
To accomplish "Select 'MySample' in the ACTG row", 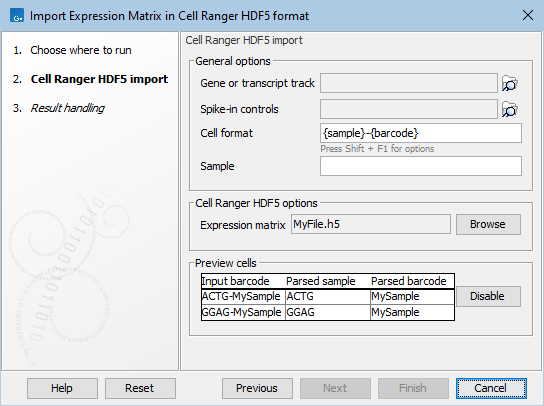I will [412, 296].
